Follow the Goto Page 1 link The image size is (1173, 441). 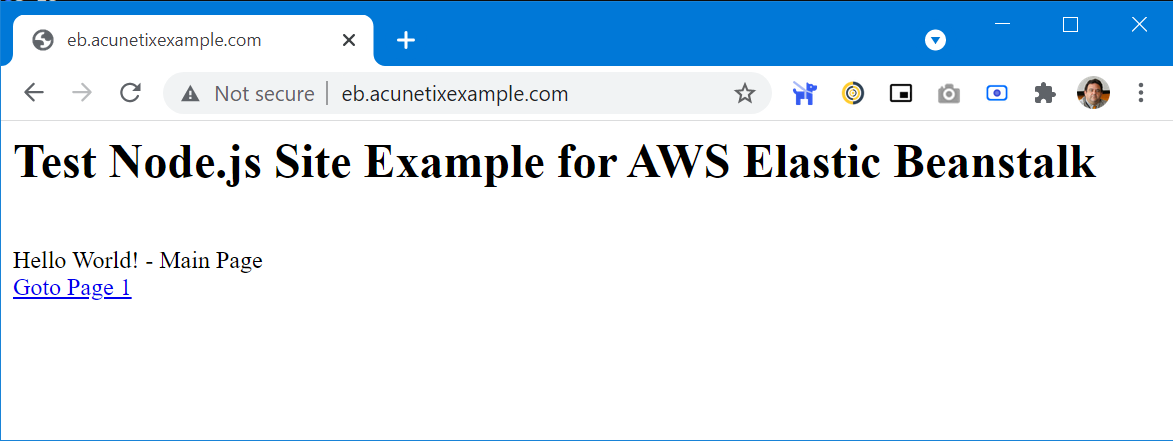[72, 288]
